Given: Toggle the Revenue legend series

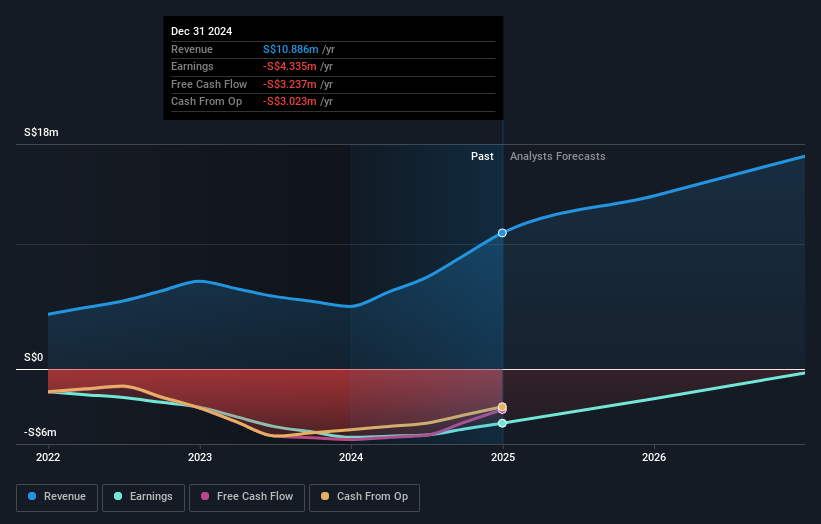Looking at the screenshot, I should click(57, 497).
